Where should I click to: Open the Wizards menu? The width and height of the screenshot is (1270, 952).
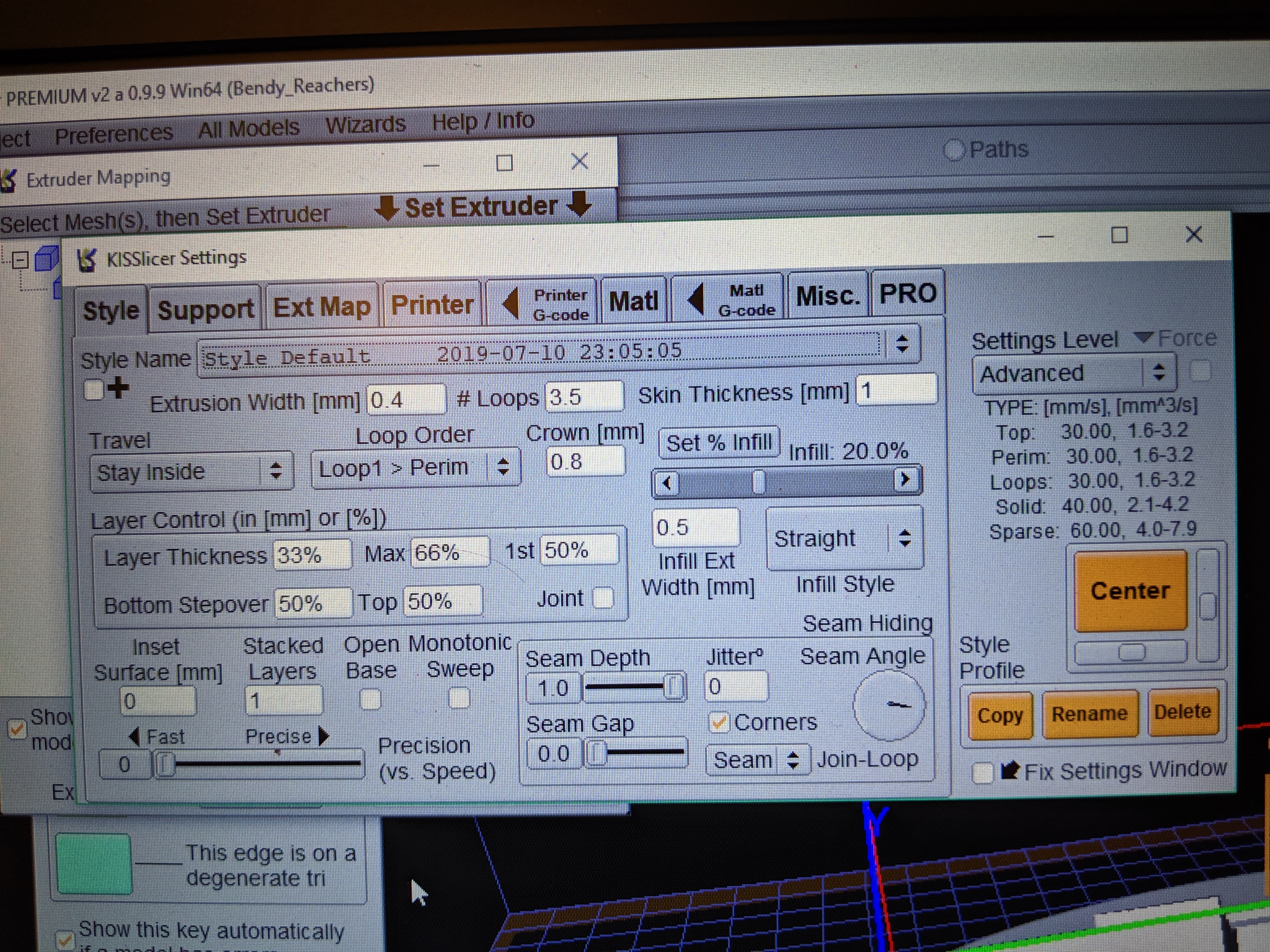[365, 125]
